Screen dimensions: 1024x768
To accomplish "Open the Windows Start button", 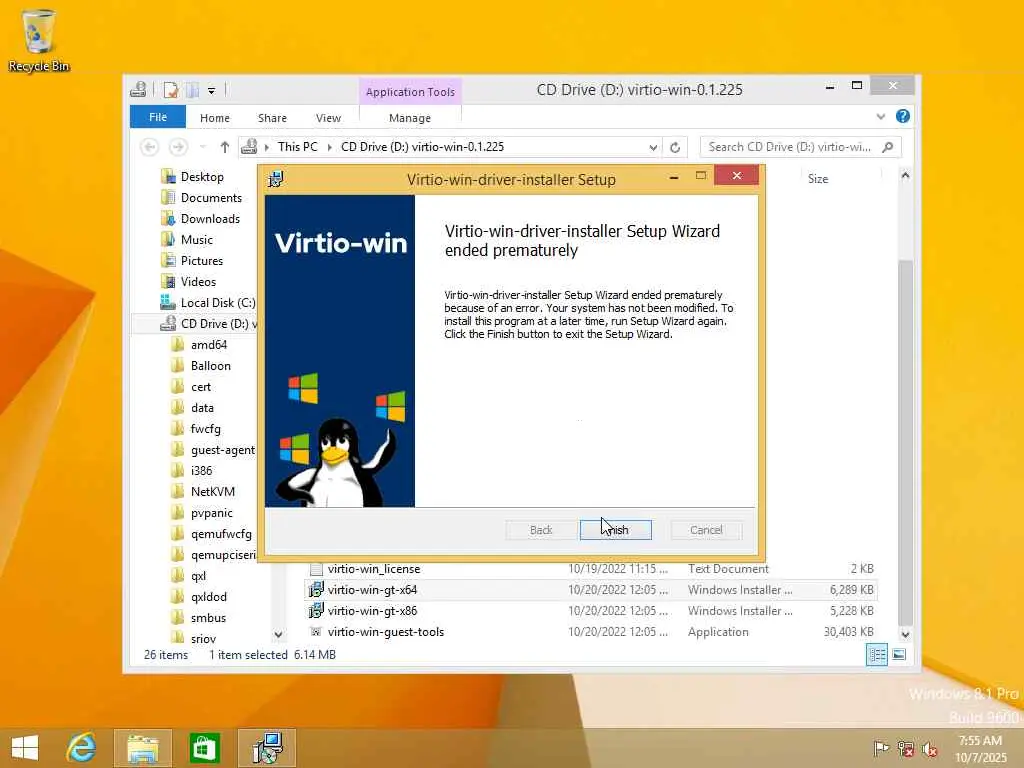I will [25, 748].
